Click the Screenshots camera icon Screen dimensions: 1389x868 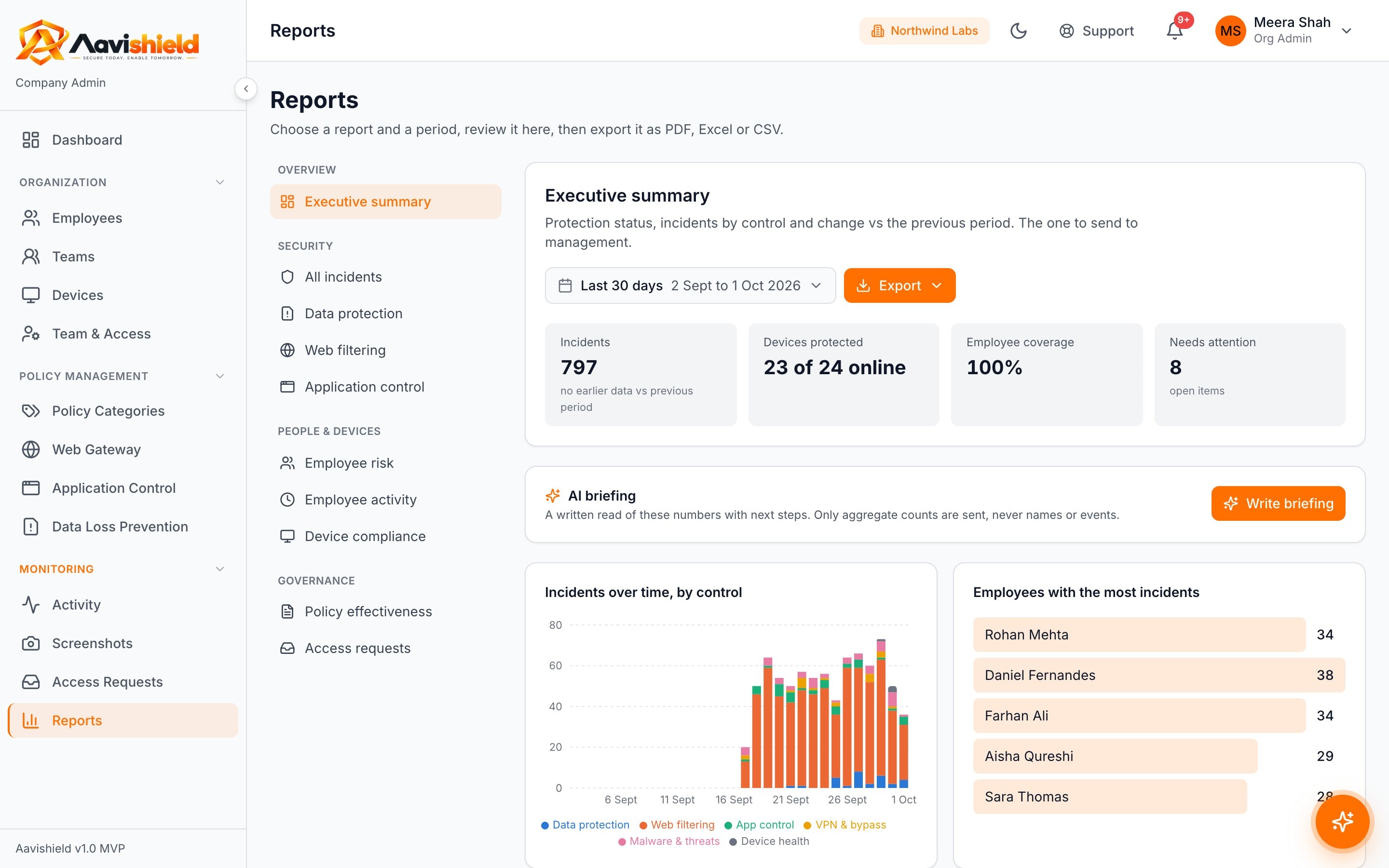coord(31,643)
